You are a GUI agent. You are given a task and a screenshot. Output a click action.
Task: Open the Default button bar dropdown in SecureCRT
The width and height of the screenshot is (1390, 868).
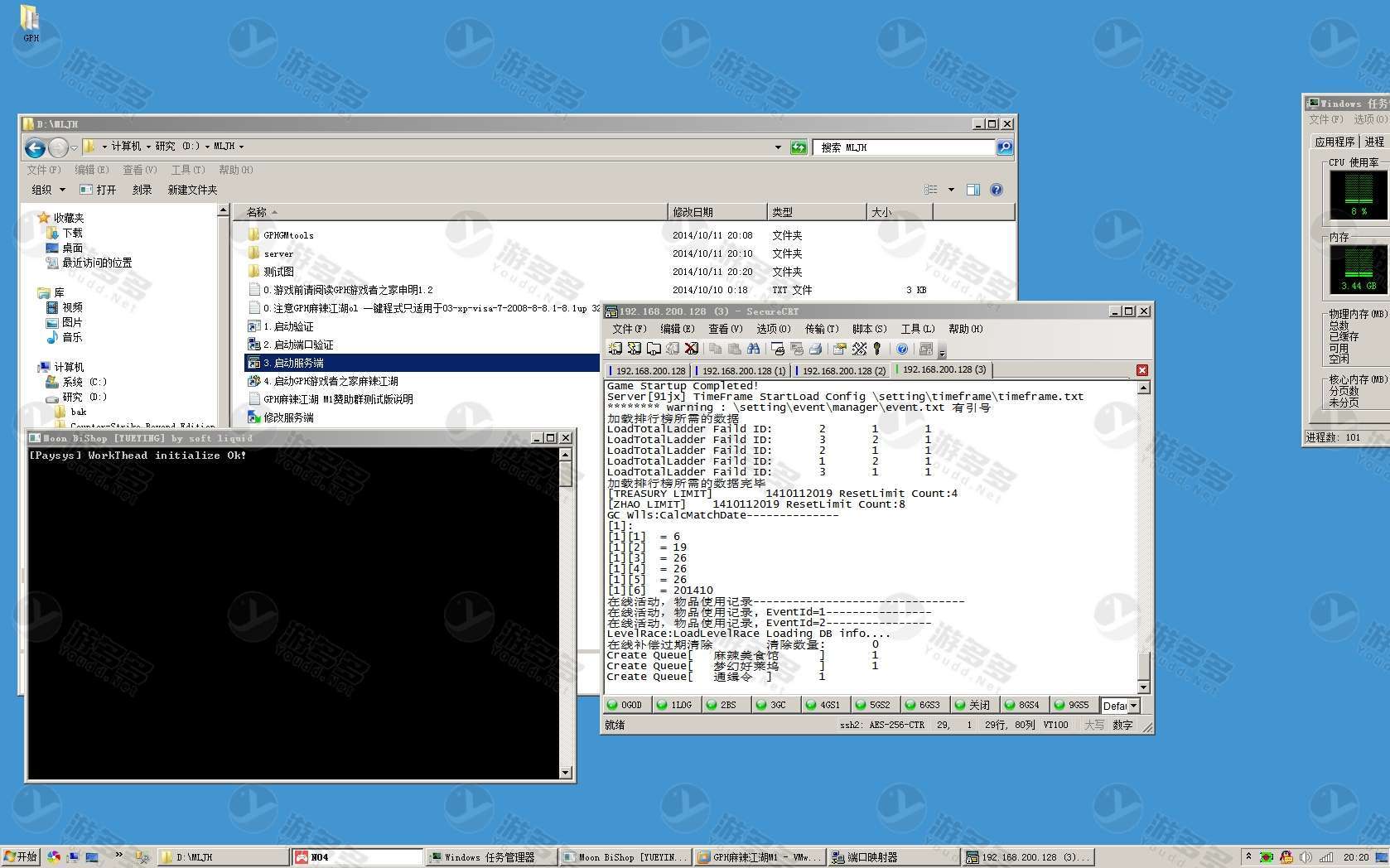click(1133, 706)
